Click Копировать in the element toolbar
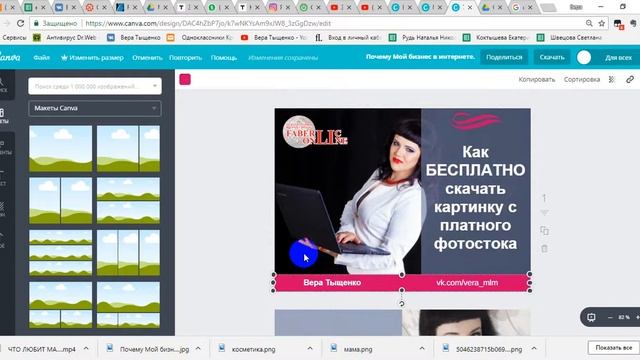This screenshot has height=360, width=640. click(537, 80)
